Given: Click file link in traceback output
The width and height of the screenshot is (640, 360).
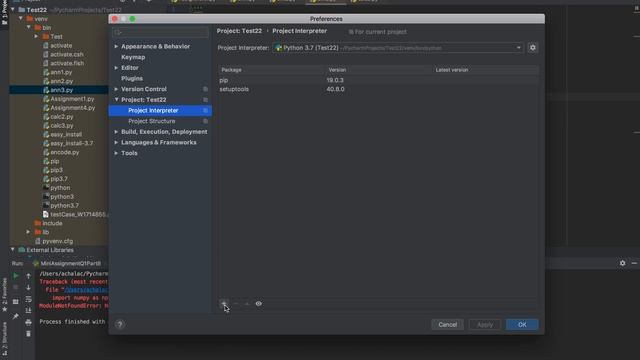Looking at the screenshot, I should click(x=86, y=290).
